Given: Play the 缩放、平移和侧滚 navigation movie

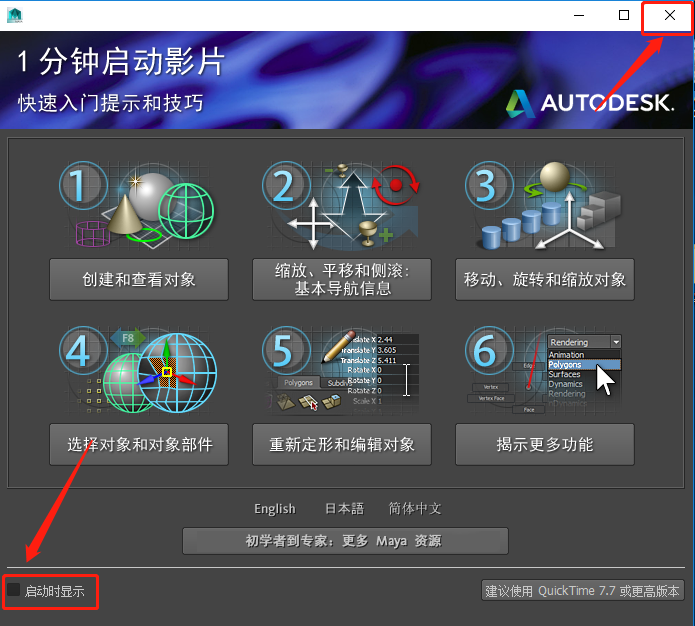Looking at the screenshot, I should tap(342, 280).
